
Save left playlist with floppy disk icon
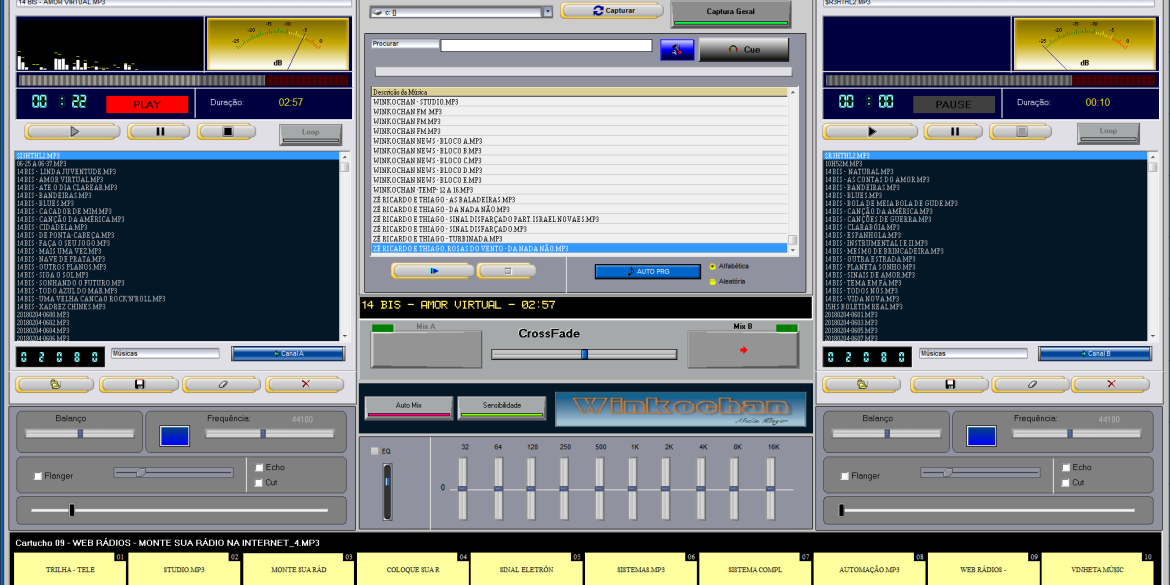tap(138, 384)
